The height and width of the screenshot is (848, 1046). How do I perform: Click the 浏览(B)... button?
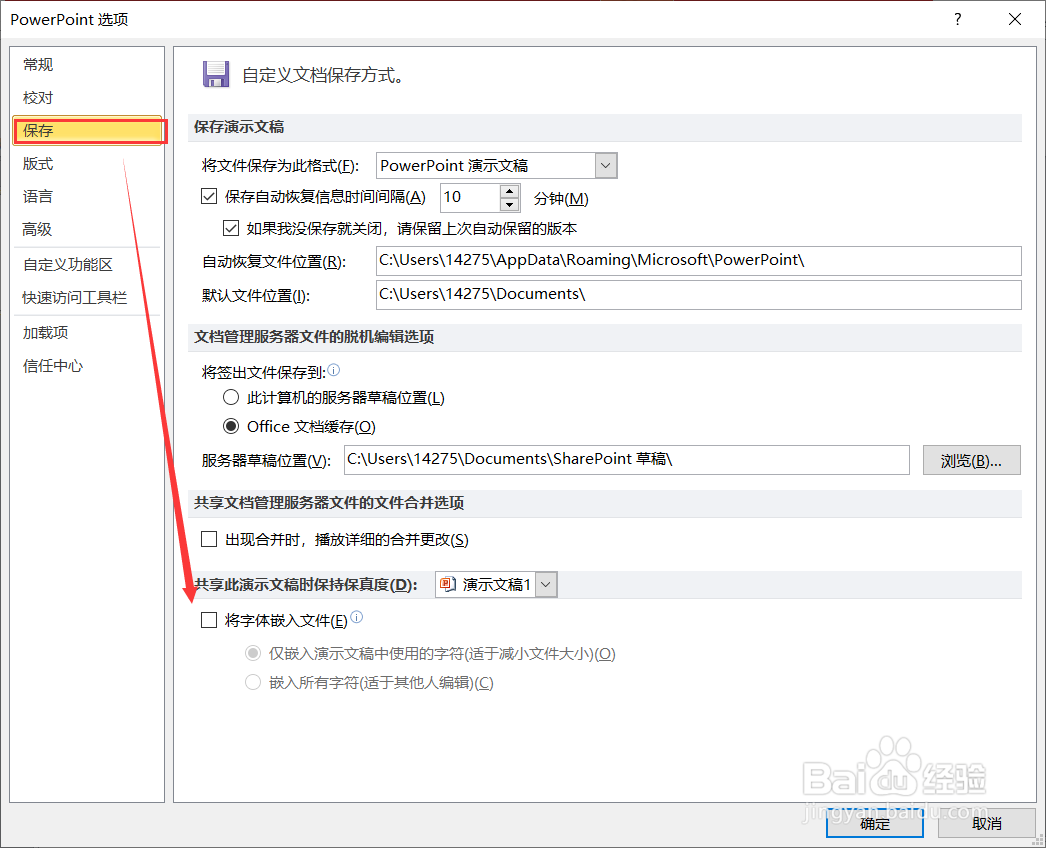tap(971, 460)
